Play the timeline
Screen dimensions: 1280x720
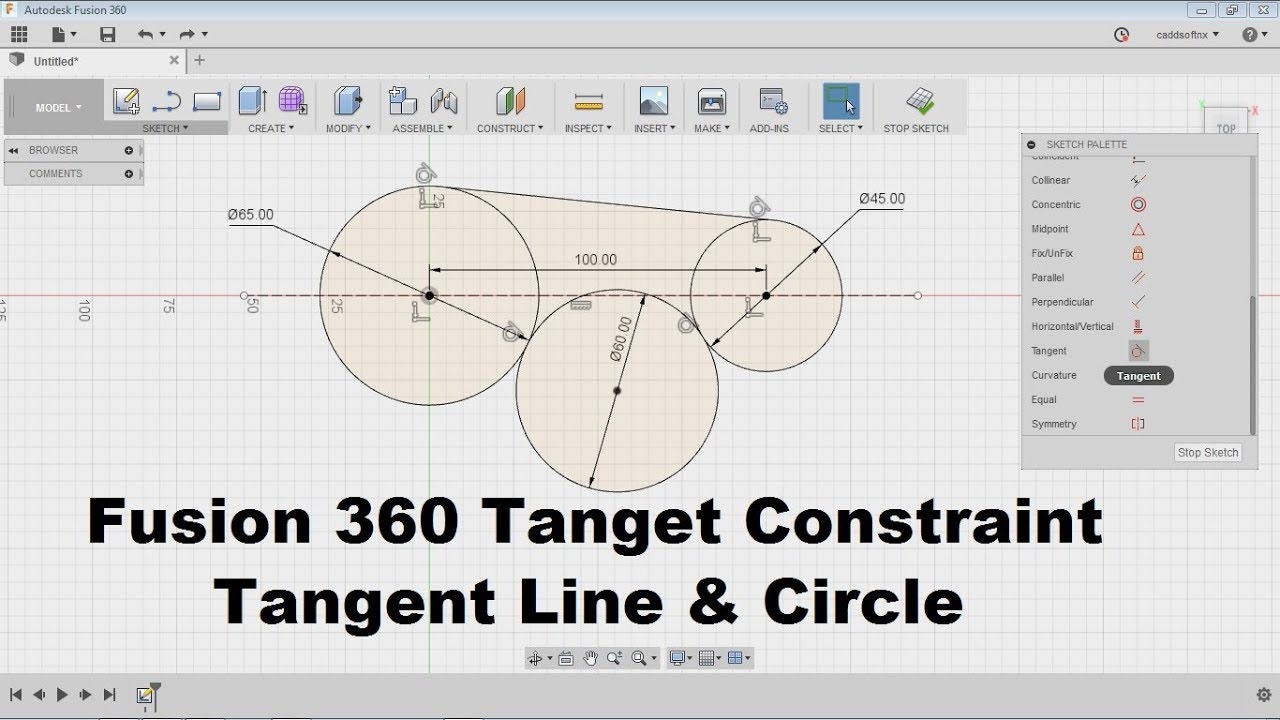(x=62, y=694)
